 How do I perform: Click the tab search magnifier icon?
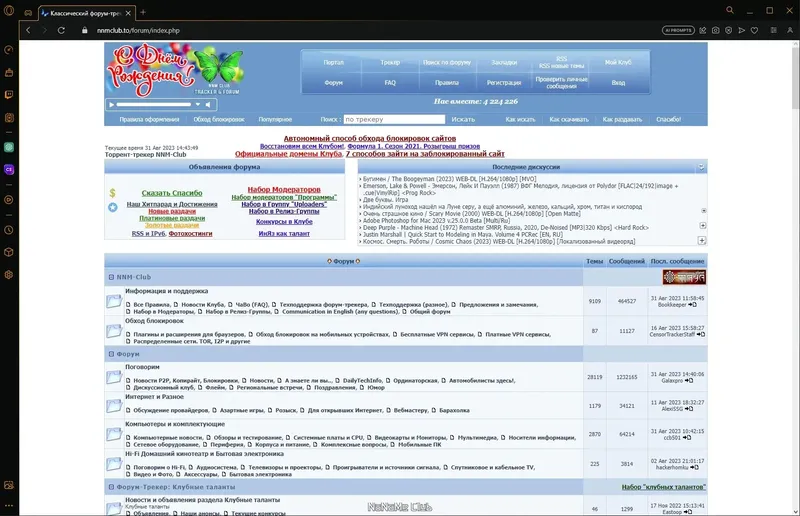pyautogui.click(x=730, y=10)
